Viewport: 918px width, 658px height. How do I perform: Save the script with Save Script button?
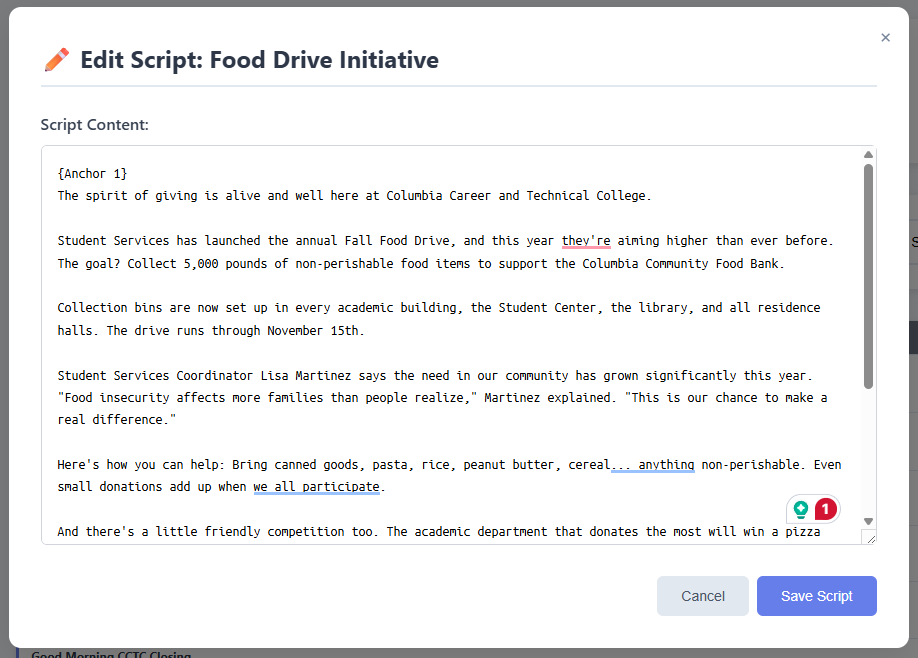coord(816,596)
